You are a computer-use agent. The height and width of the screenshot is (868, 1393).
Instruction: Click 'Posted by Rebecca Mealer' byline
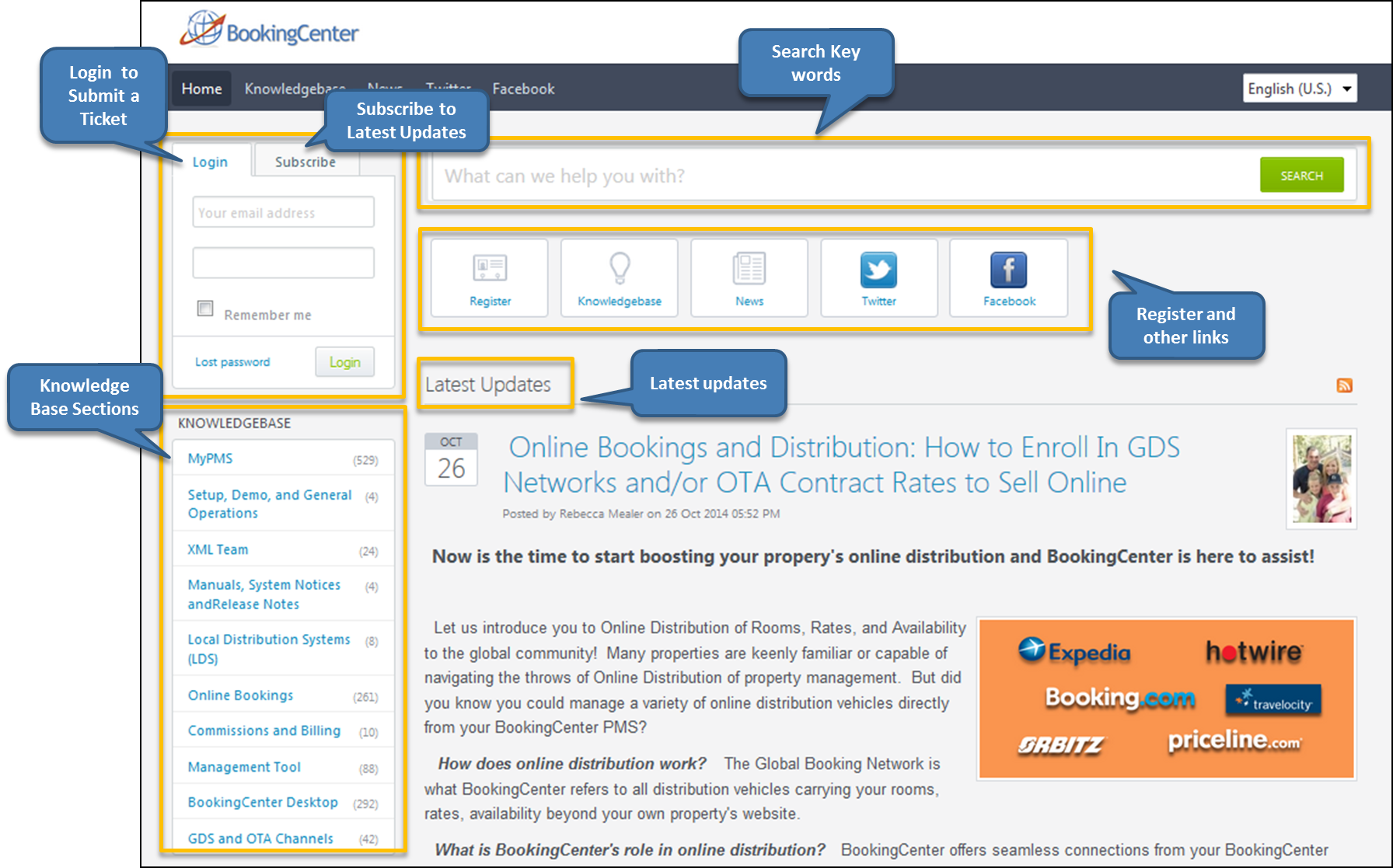(x=641, y=514)
